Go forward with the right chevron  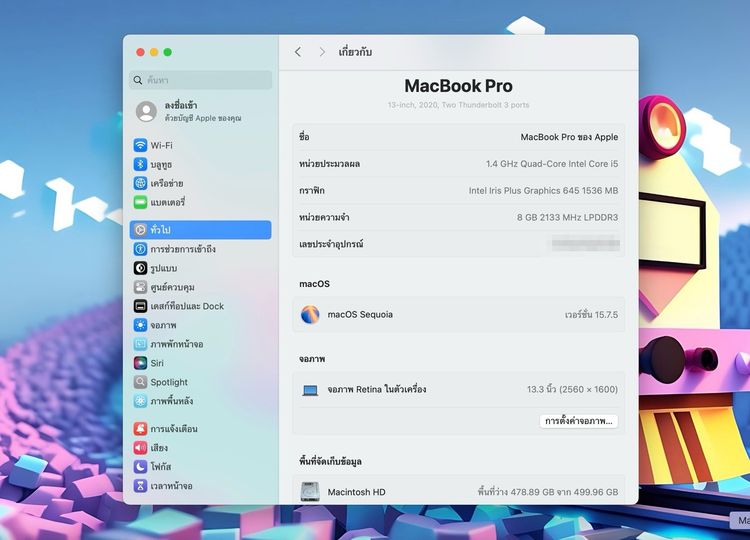click(x=322, y=52)
